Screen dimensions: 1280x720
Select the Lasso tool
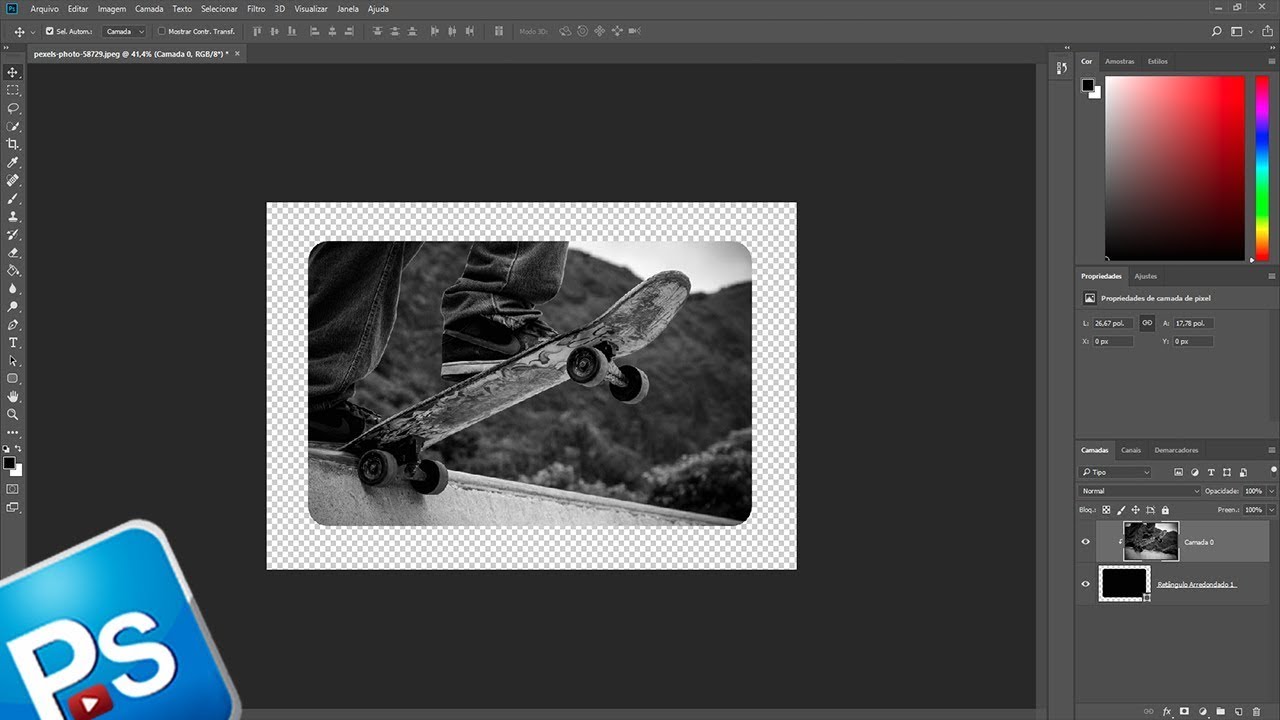13,108
